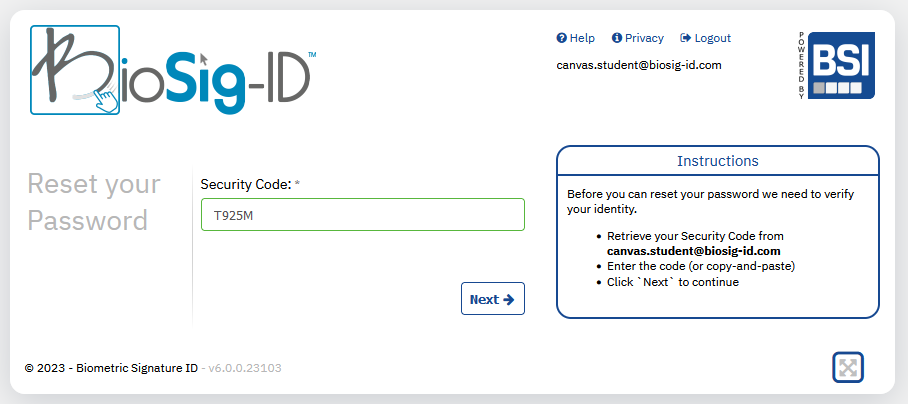Click the BSI logo badge
The width and height of the screenshot is (908, 404).
click(841, 65)
